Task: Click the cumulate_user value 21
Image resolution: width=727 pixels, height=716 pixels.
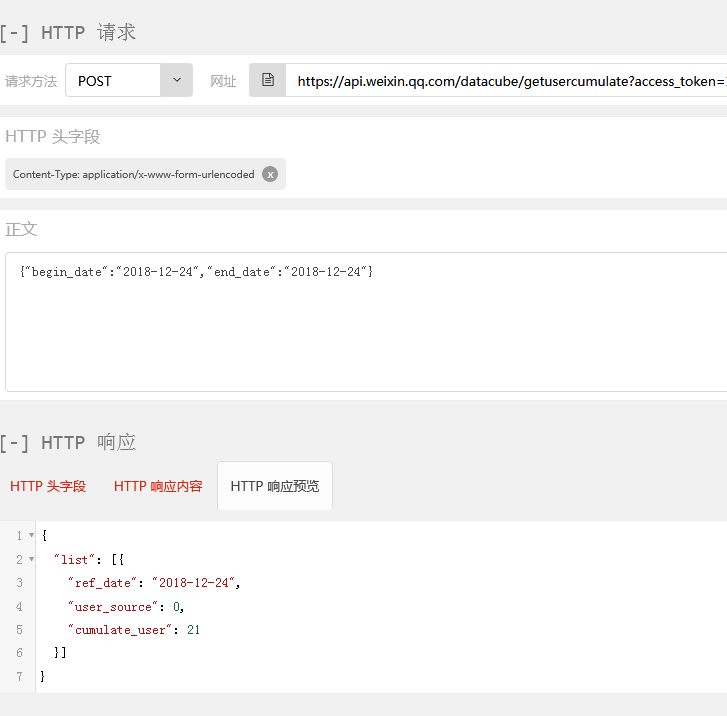Action: point(193,630)
